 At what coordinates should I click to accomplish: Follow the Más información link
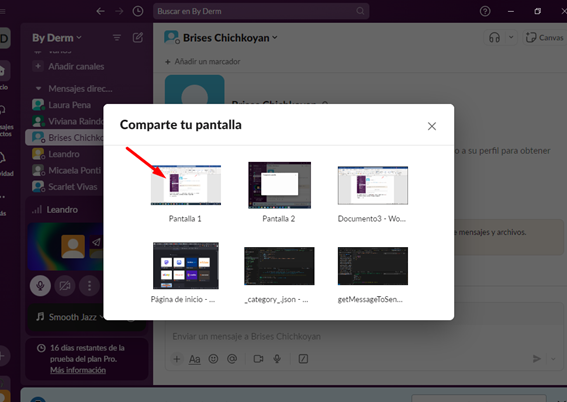coord(78,370)
